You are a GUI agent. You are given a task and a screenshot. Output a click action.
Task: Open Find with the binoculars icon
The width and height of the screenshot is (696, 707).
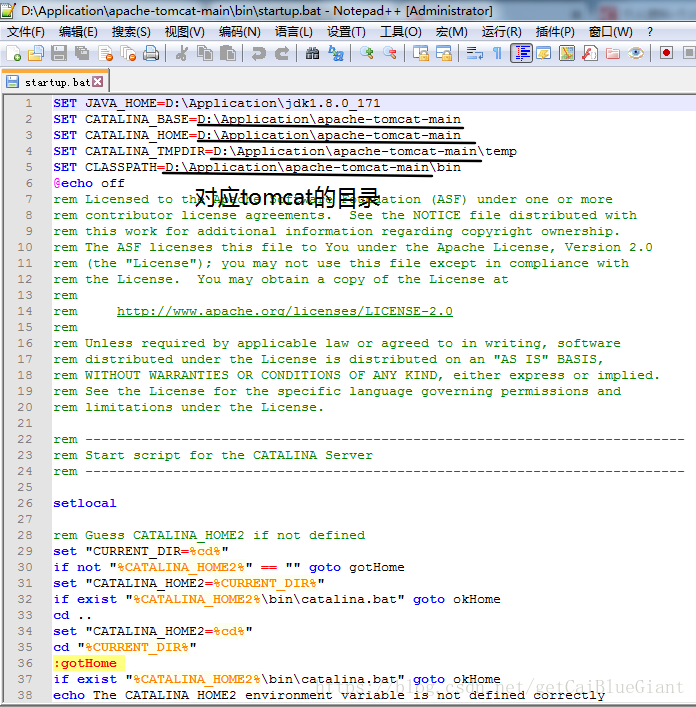(x=312, y=53)
